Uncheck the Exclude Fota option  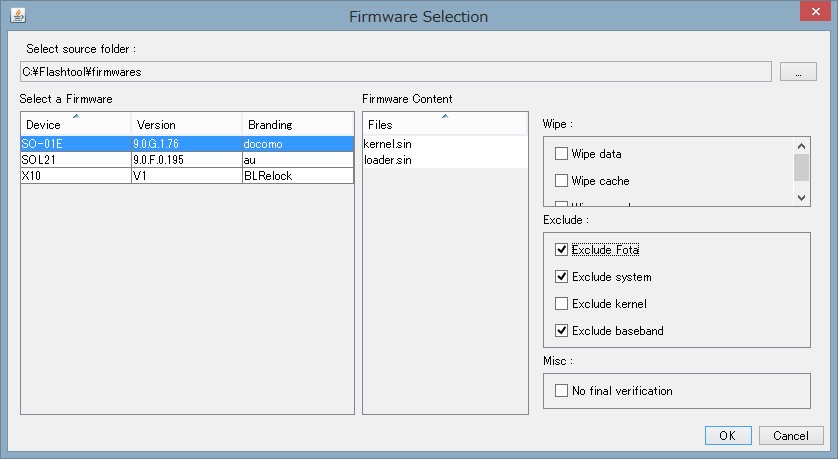562,250
